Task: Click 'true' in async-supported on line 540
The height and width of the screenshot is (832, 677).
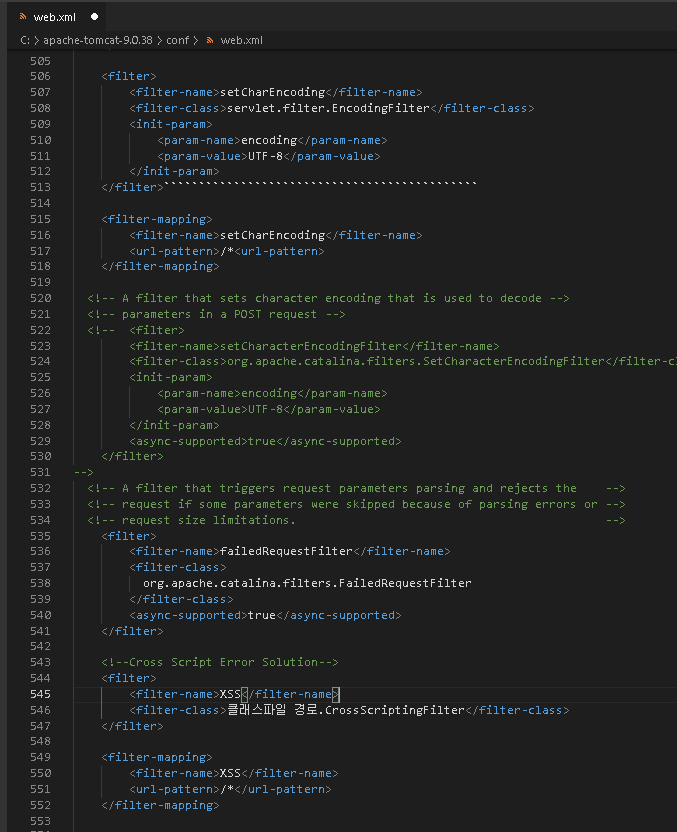Action: [x=262, y=615]
